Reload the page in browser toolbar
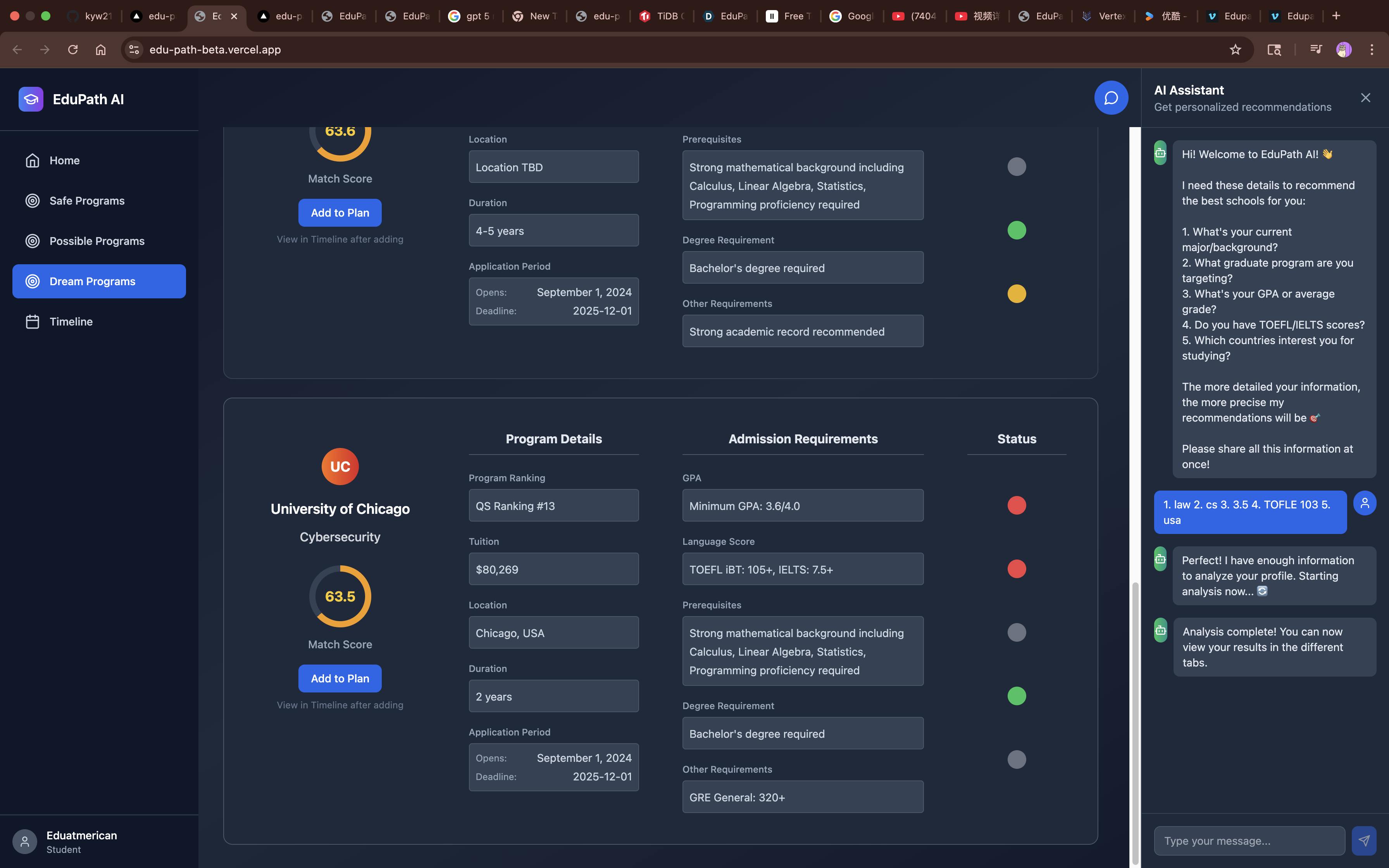The image size is (1389, 868). (x=72, y=49)
